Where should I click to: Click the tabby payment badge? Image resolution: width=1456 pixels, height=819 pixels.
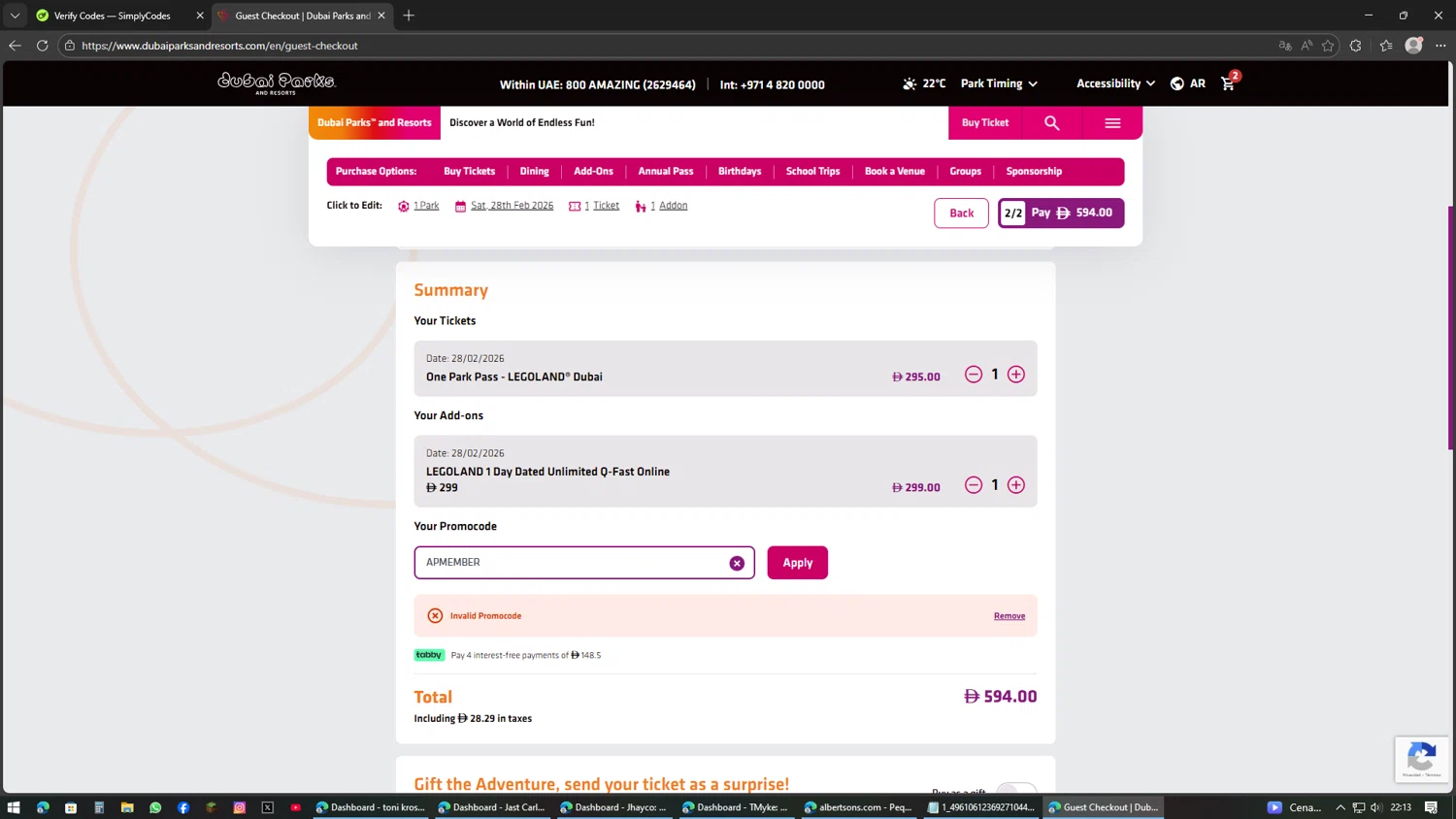coord(429,655)
